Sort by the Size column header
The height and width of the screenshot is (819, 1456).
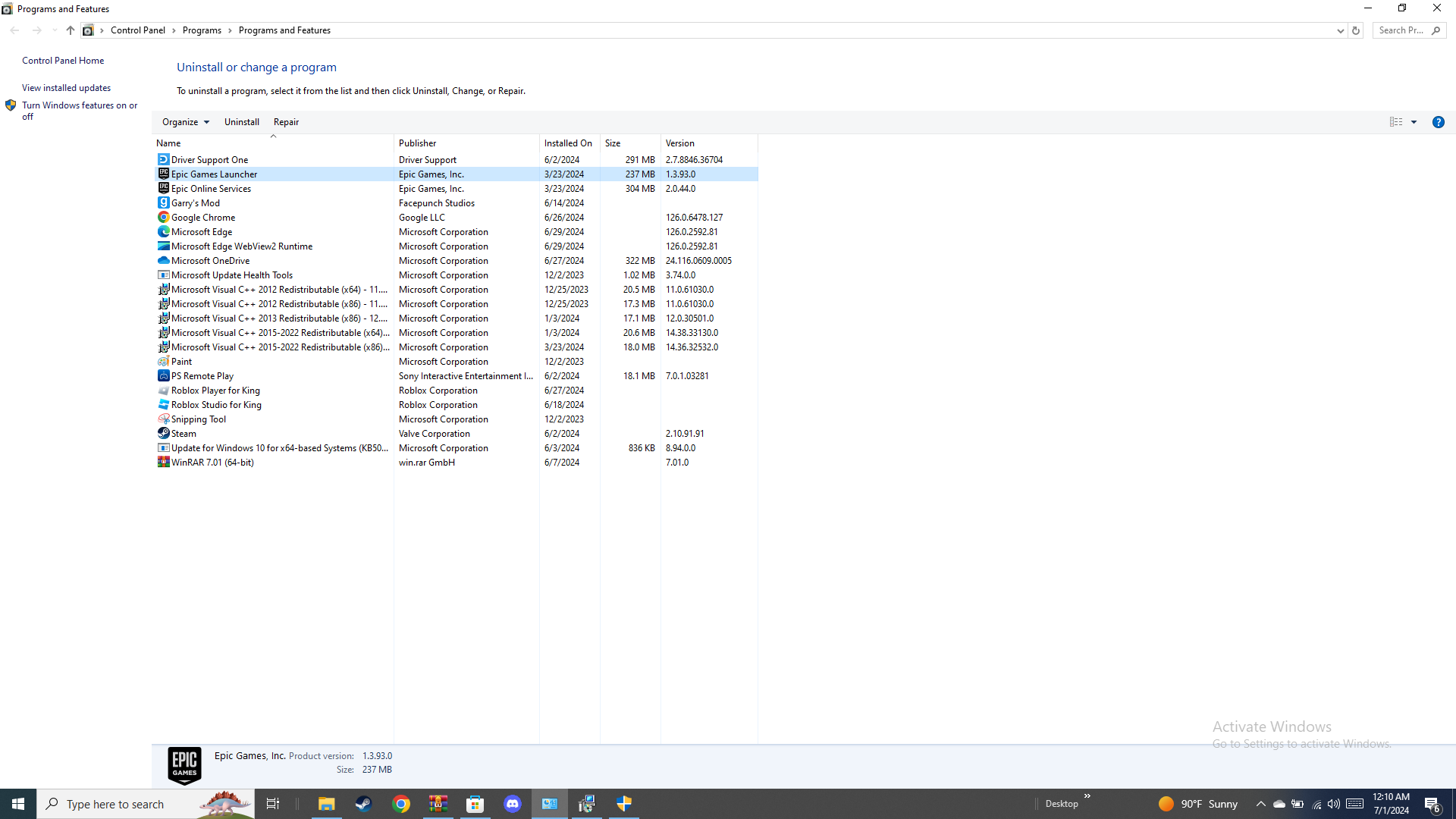(630, 143)
